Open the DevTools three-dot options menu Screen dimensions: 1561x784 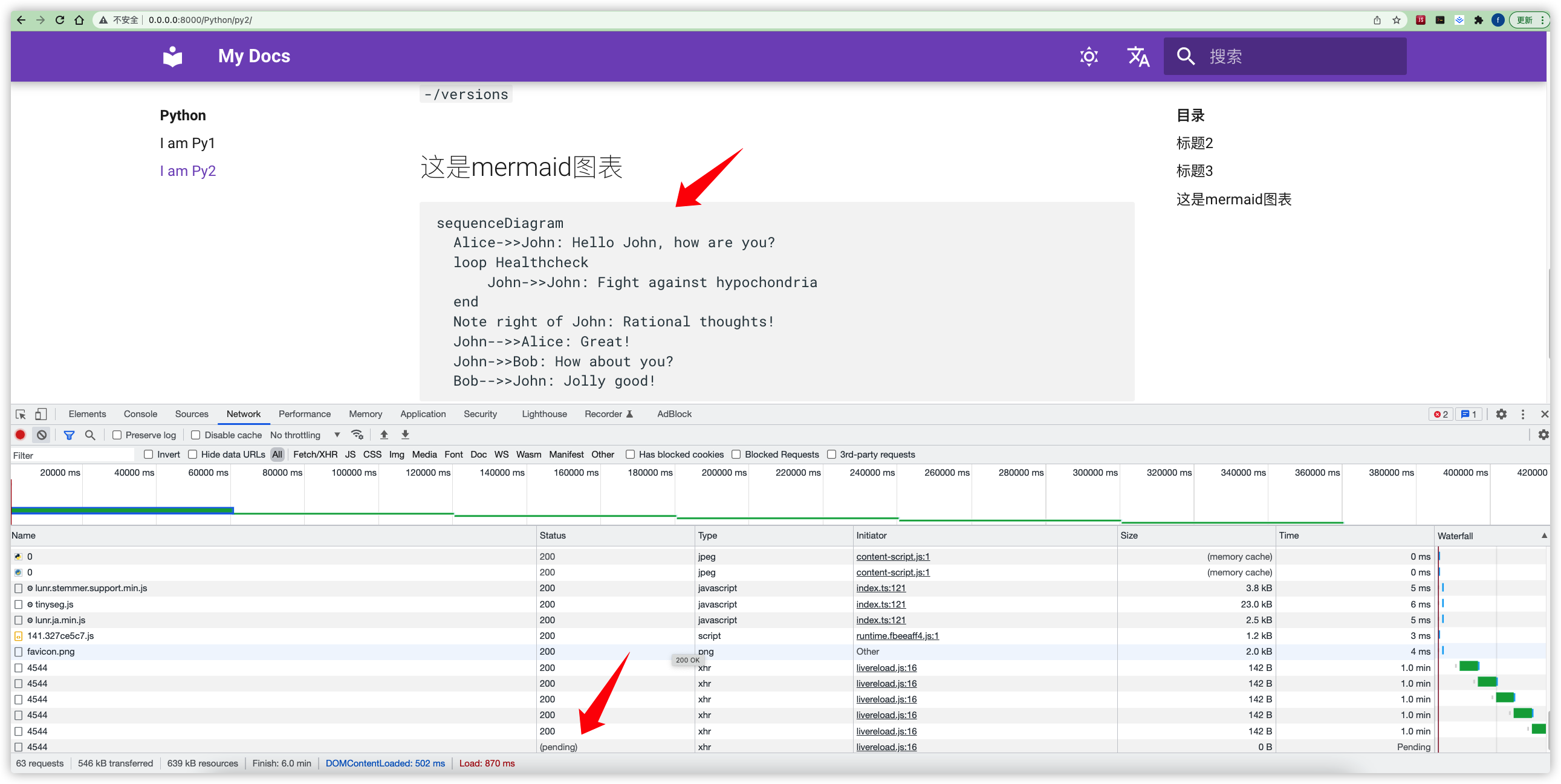pos(1523,415)
